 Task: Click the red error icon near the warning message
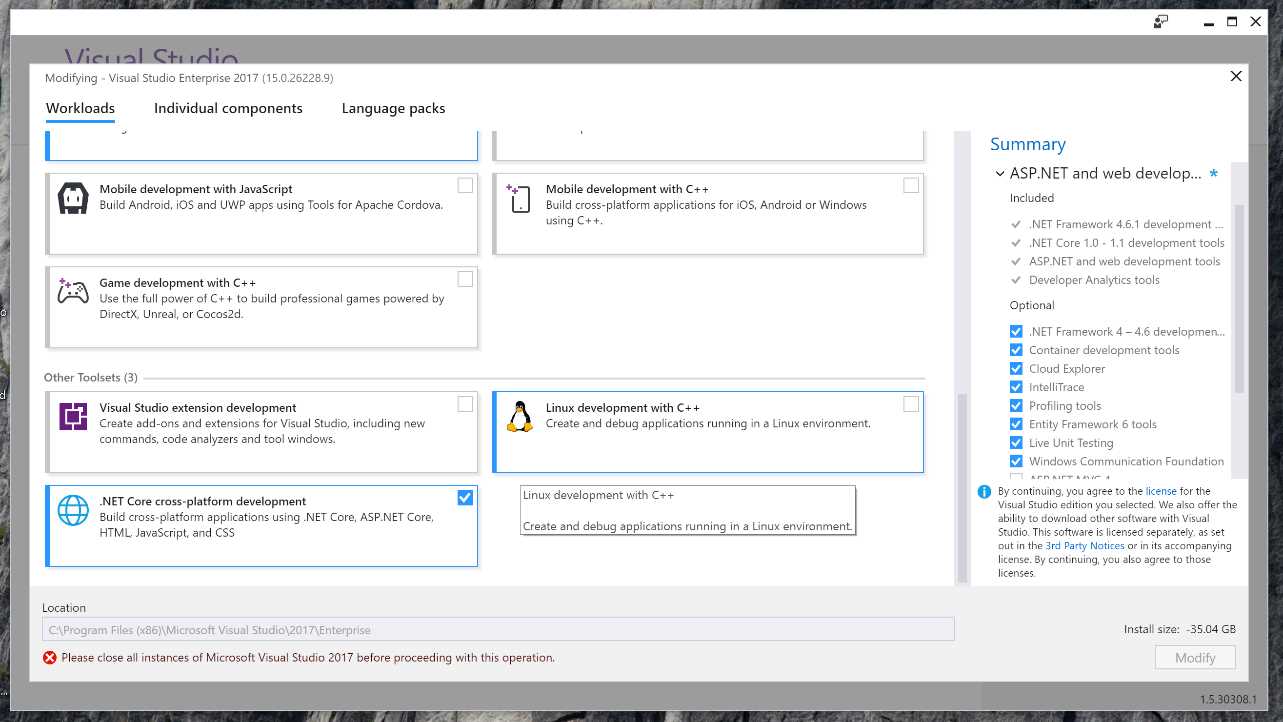tap(50, 657)
